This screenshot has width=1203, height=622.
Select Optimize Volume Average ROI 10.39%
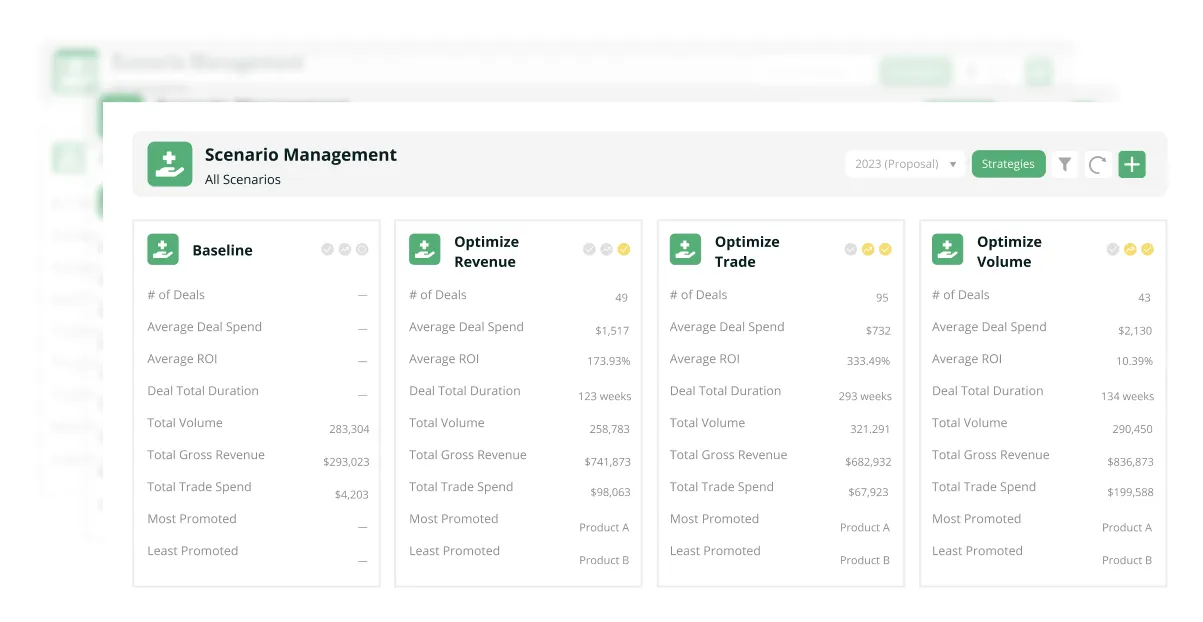(1135, 361)
